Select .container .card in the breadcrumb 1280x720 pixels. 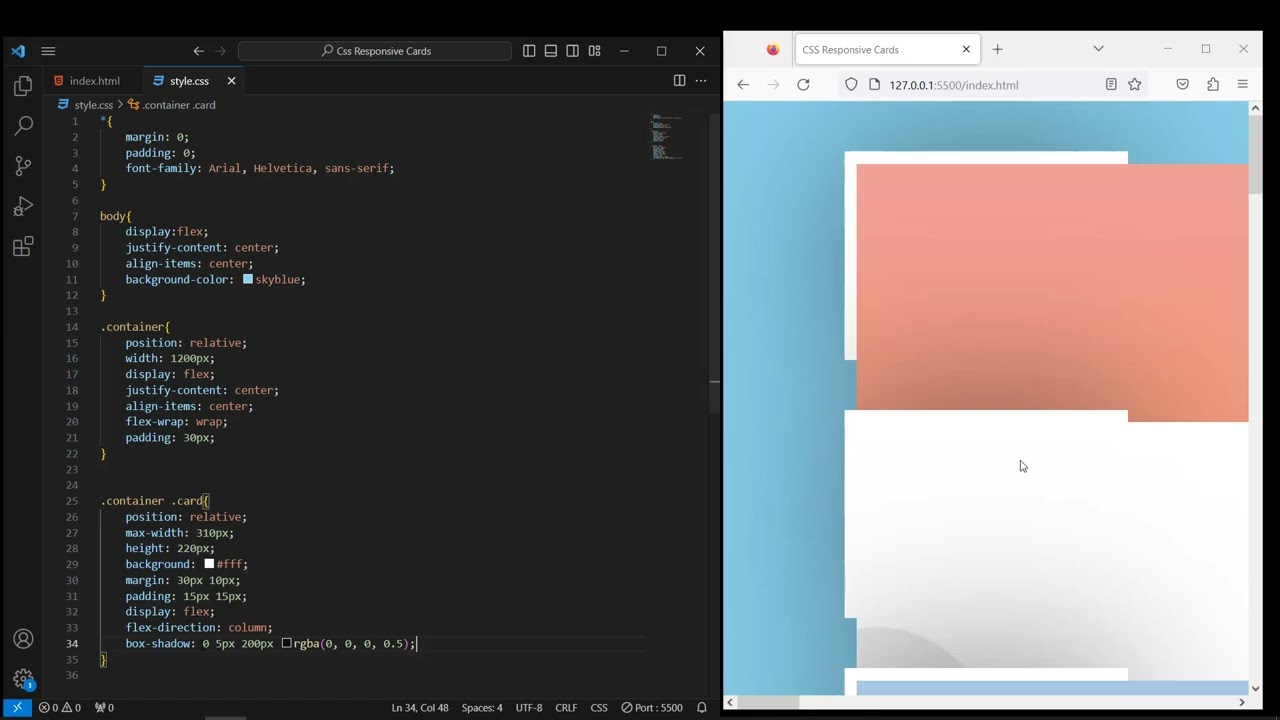178,105
